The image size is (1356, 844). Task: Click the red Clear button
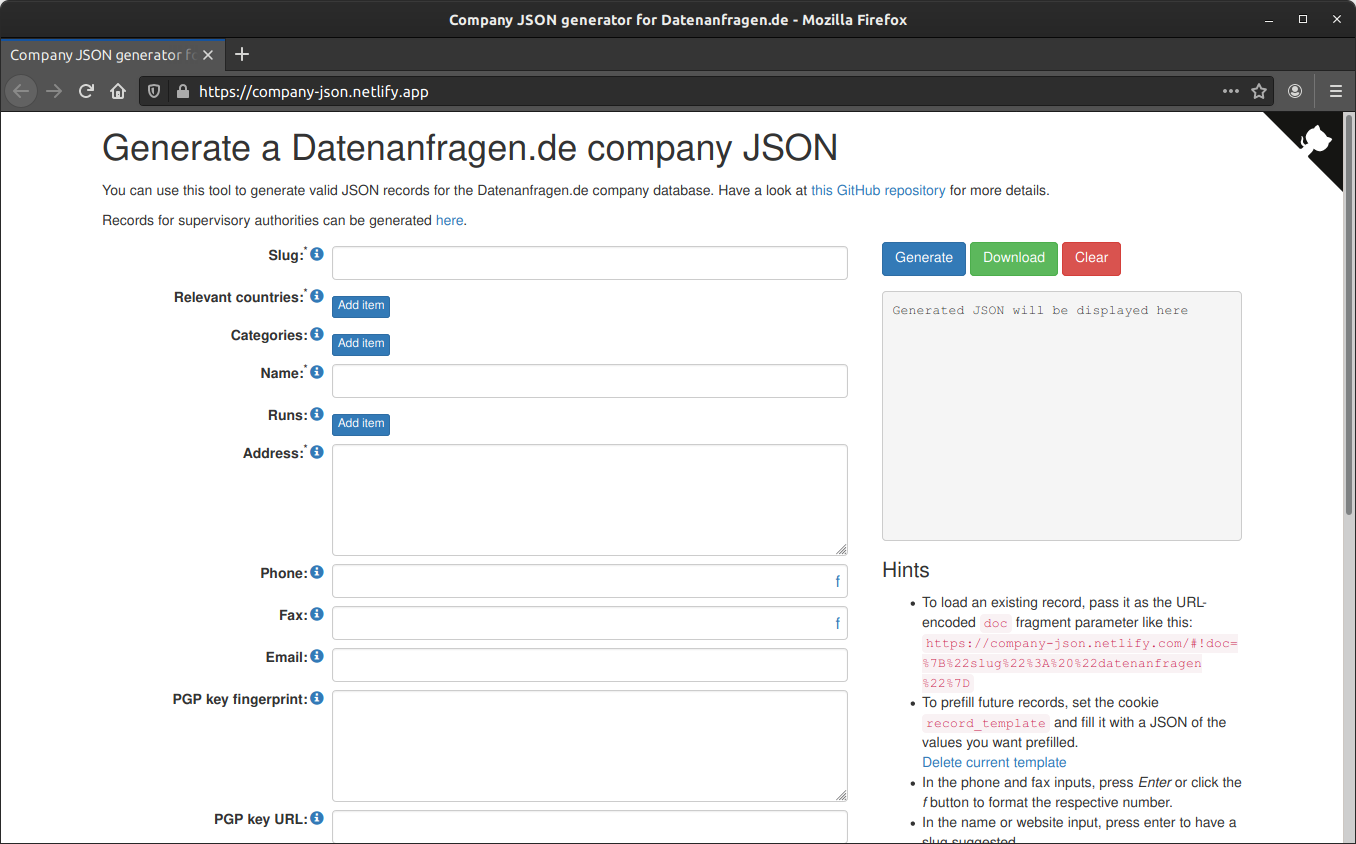point(1091,258)
